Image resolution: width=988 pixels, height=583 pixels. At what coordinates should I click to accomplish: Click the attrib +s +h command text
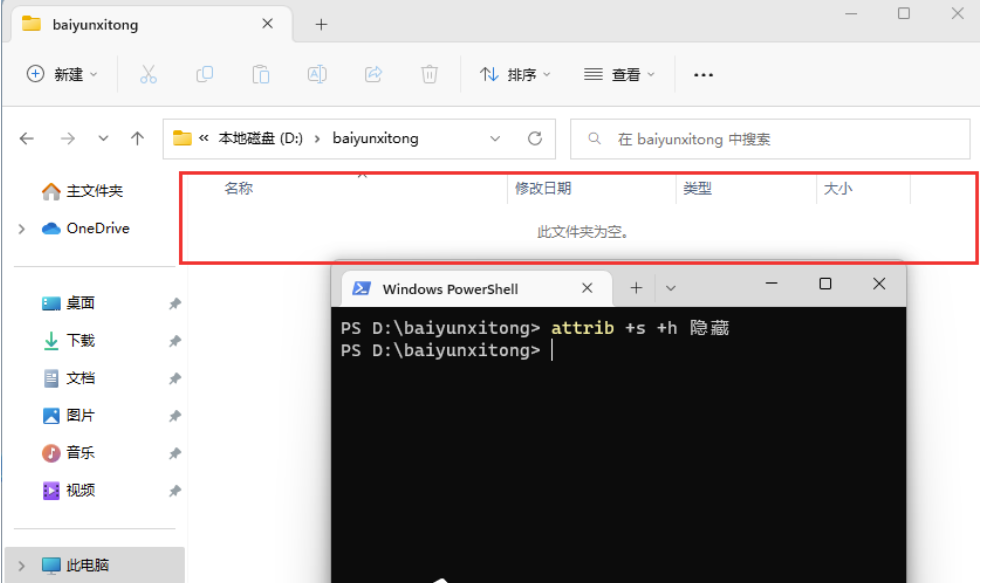[x=614, y=328]
